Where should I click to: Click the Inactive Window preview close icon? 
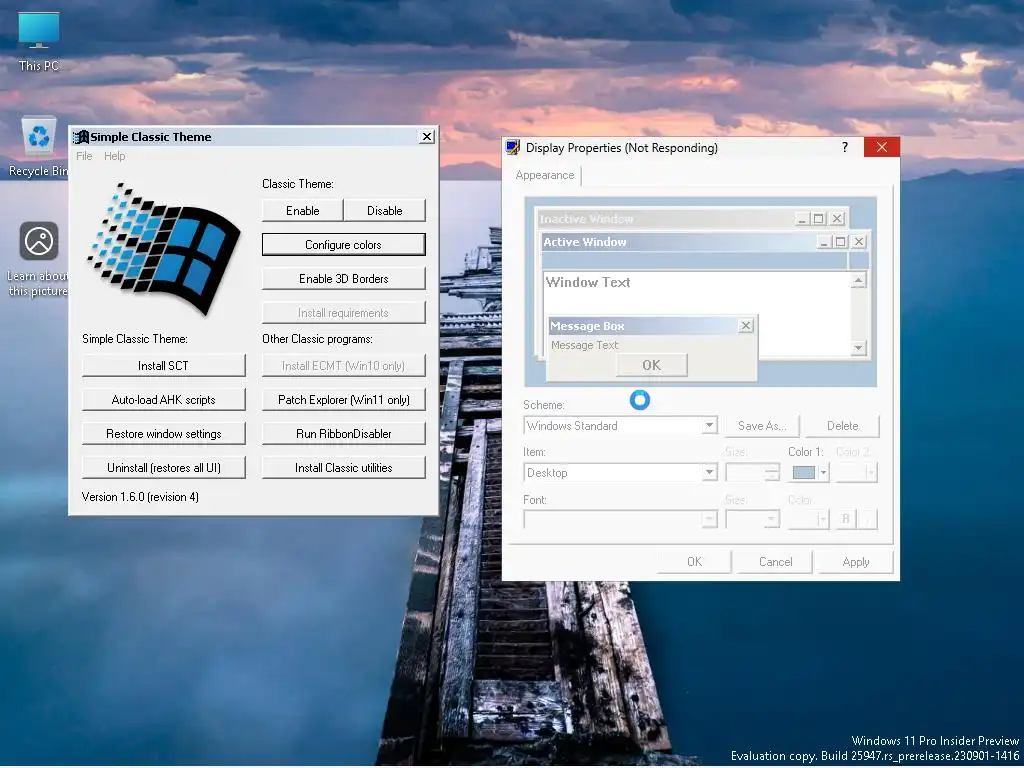coord(837,219)
